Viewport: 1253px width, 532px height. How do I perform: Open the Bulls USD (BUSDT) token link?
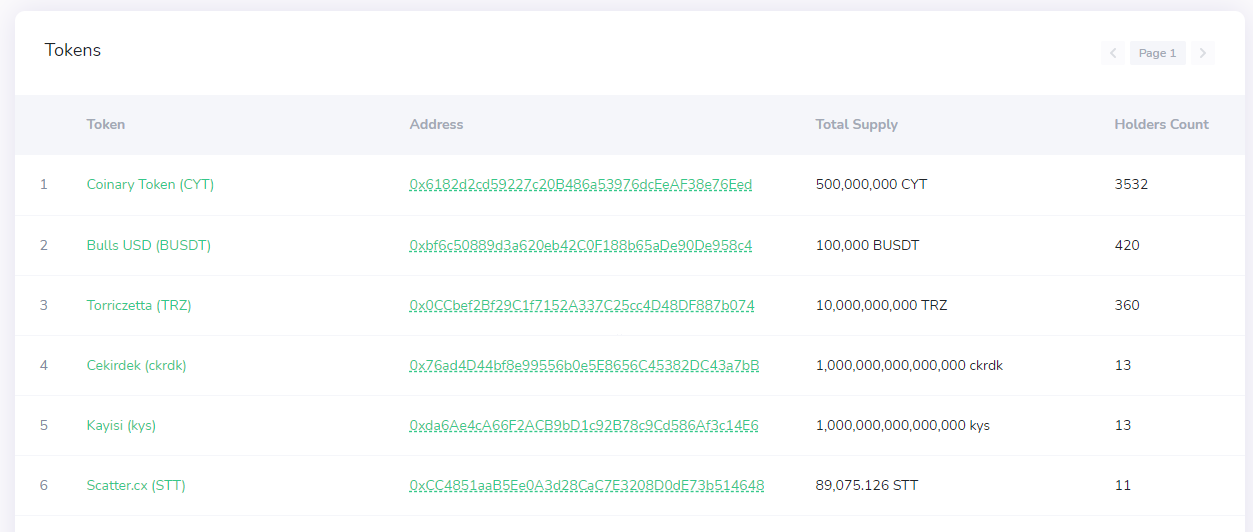pyautogui.click(x=149, y=245)
